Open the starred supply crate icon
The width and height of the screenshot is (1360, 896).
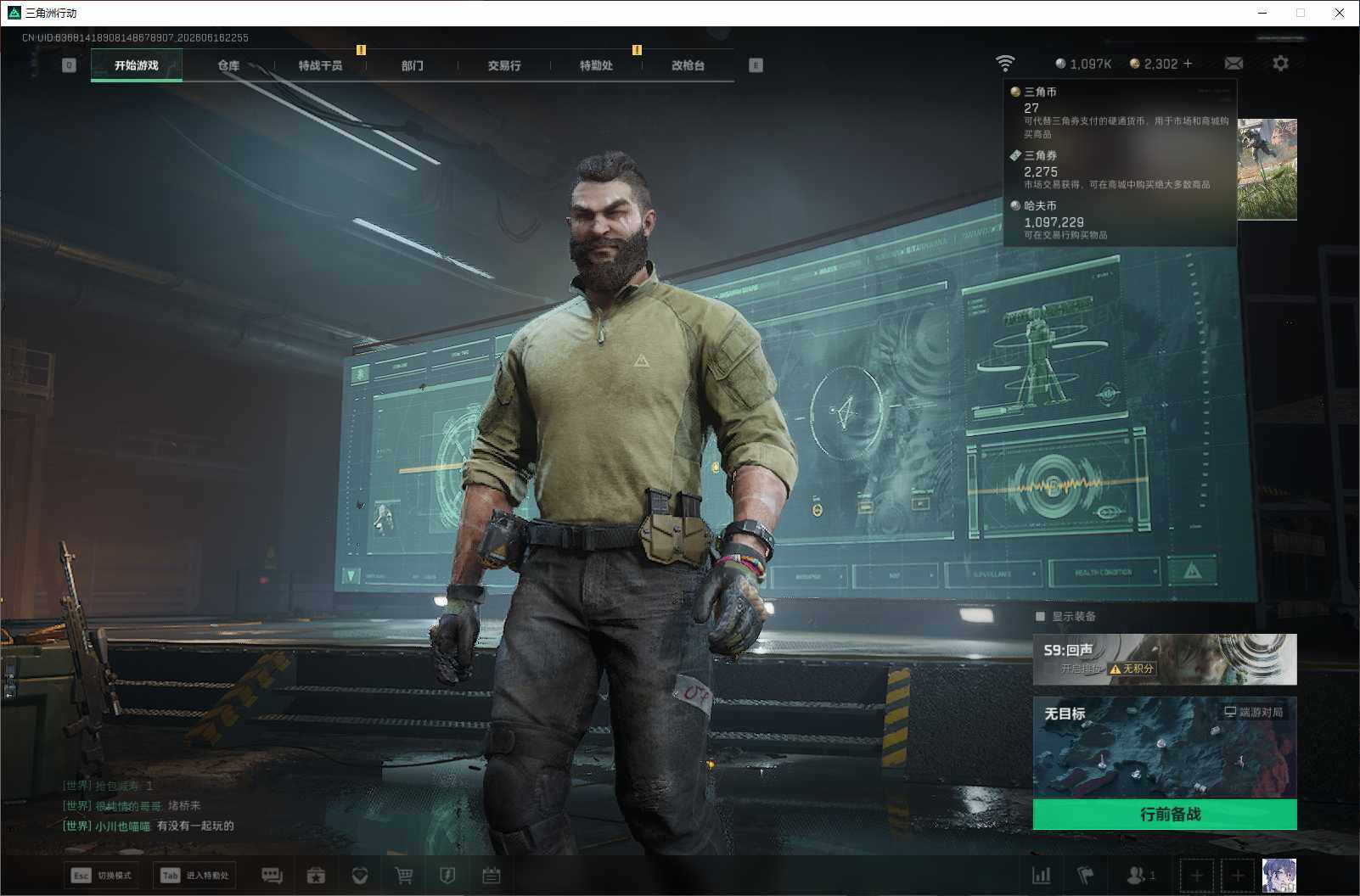tap(316, 875)
